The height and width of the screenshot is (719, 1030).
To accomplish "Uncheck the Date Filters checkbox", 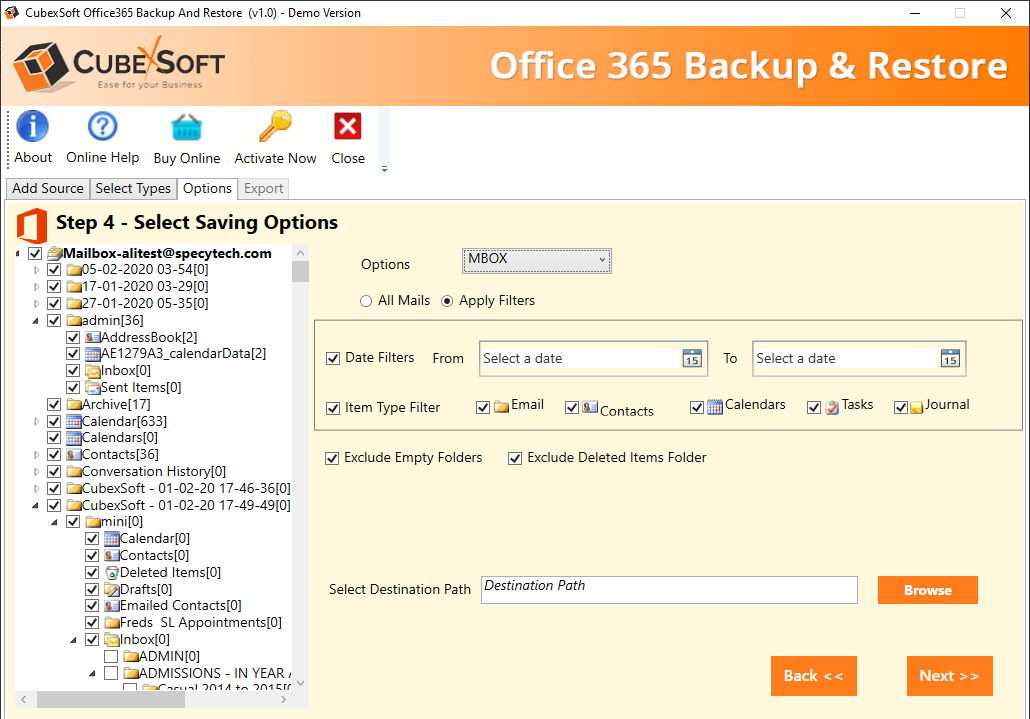I will click(333, 359).
